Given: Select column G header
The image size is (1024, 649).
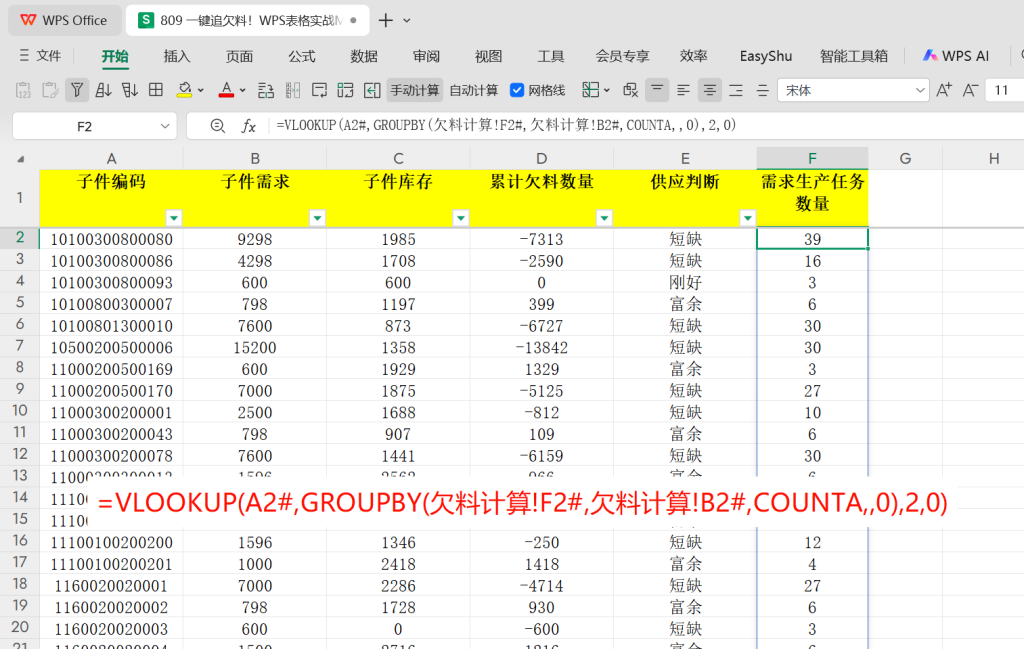Looking at the screenshot, I should pyautogui.click(x=905, y=158).
